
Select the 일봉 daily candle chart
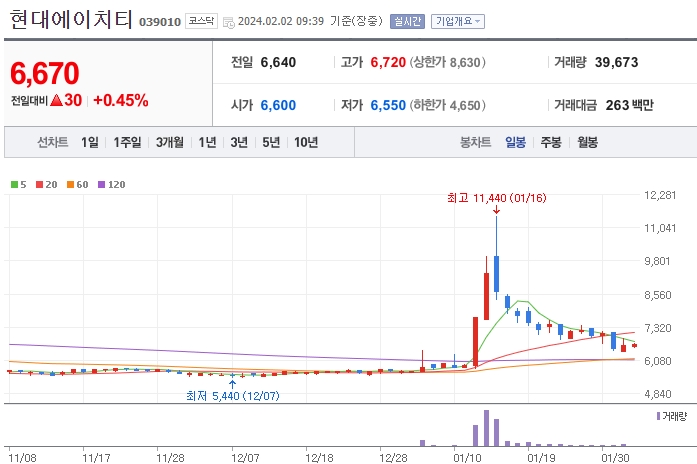[515, 142]
